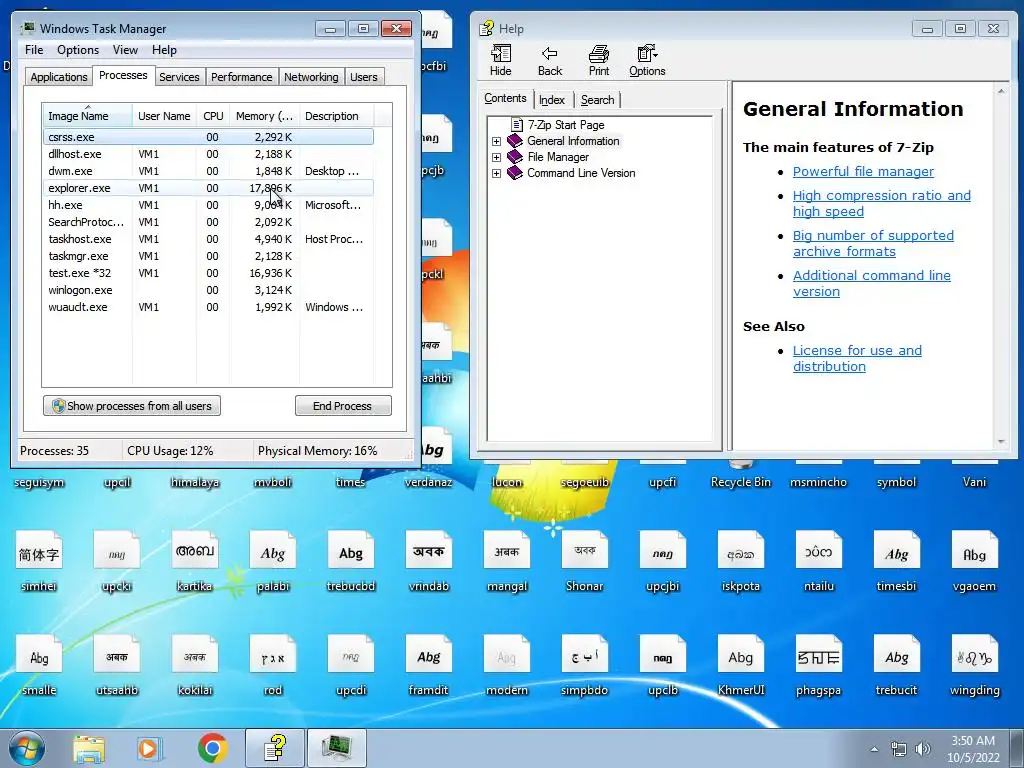The width and height of the screenshot is (1024, 768).
Task: Select the palabi font file icon
Action: (x=272, y=561)
